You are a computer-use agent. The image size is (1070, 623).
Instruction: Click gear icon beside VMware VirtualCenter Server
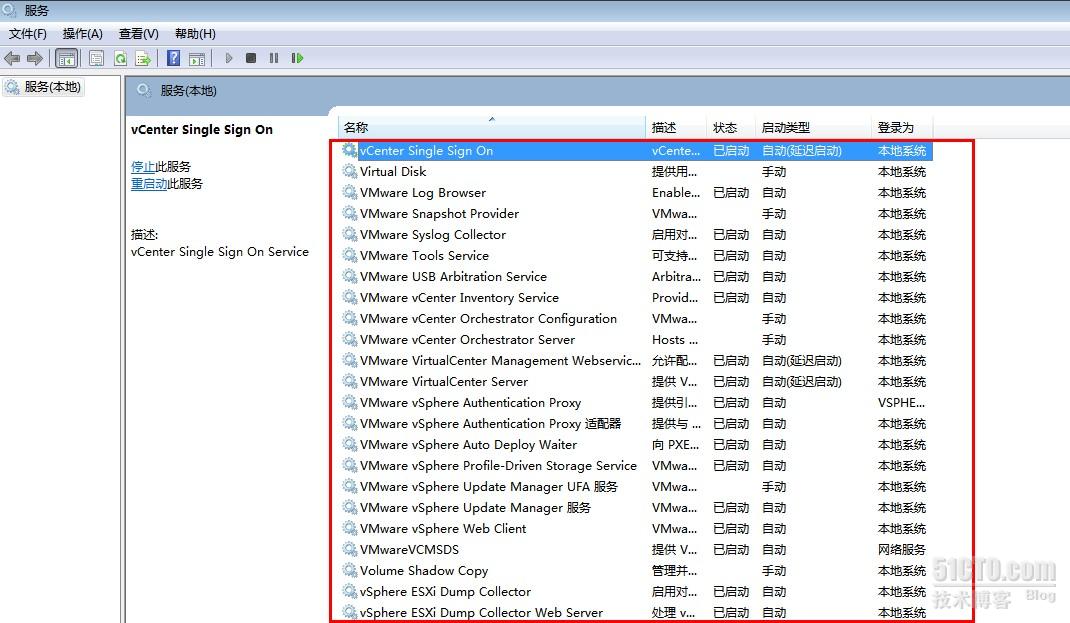[x=349, y=381]
